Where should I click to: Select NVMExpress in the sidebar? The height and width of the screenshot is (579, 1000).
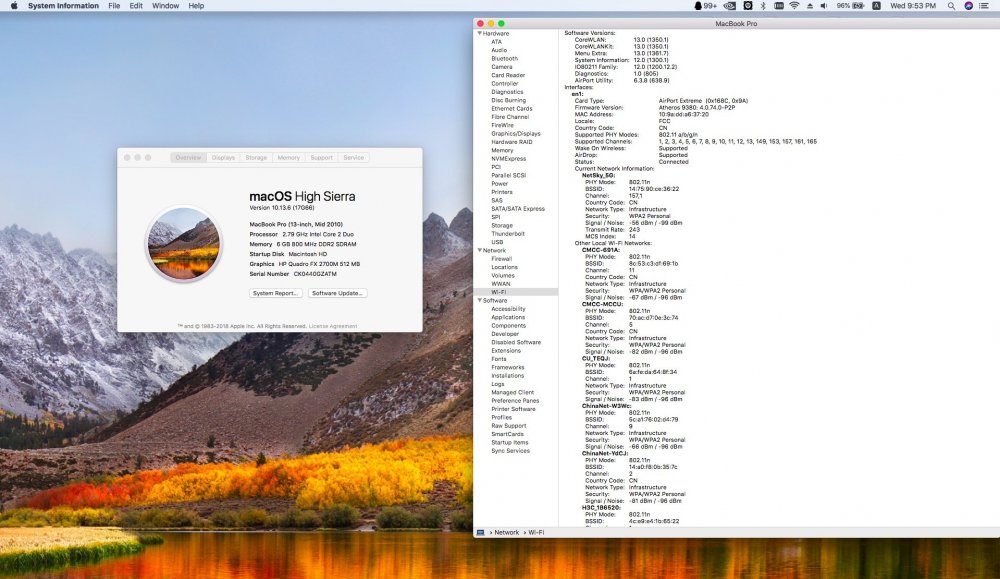[508, 159]
